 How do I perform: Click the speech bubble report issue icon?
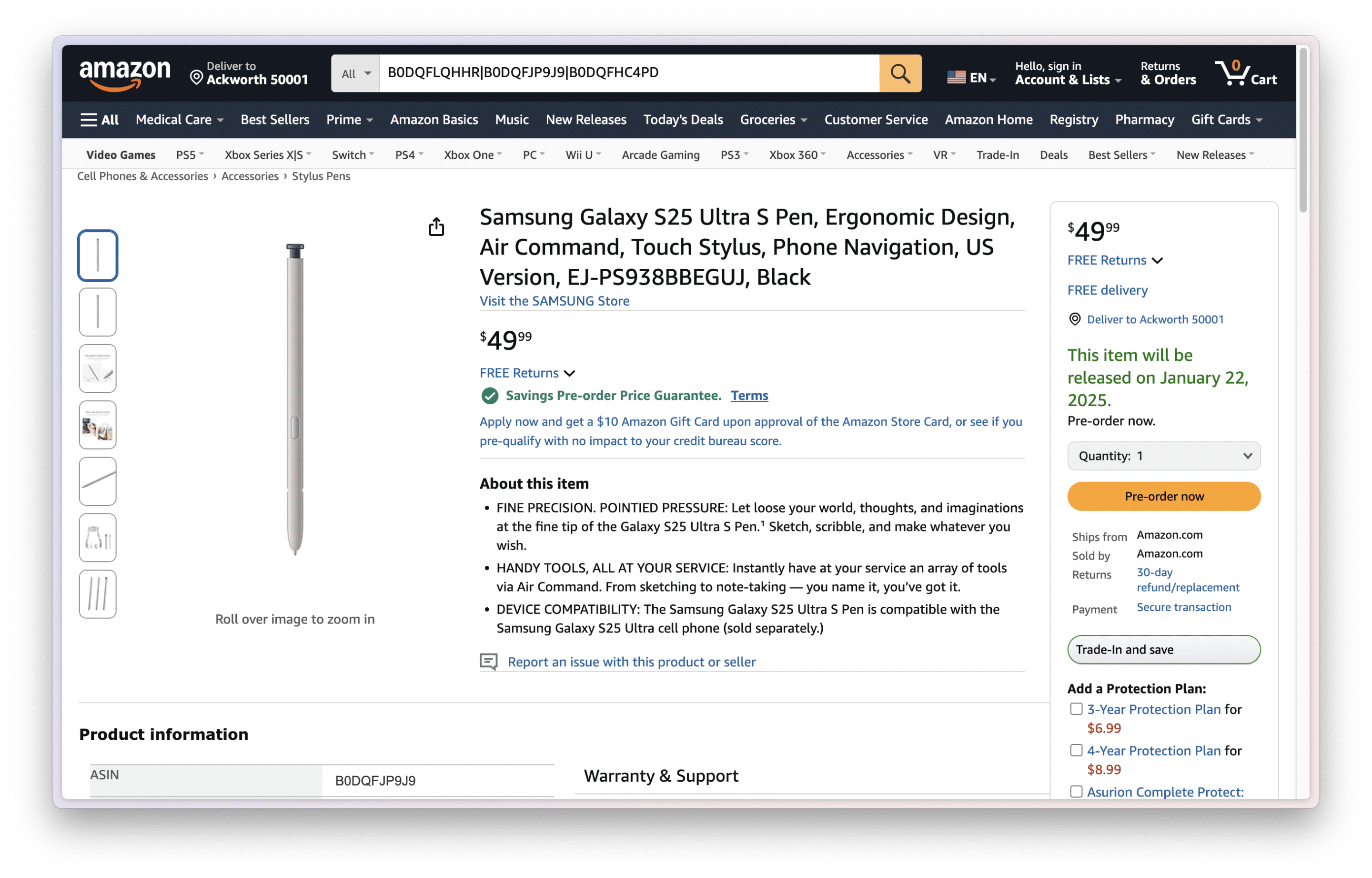tap(489, 661)
